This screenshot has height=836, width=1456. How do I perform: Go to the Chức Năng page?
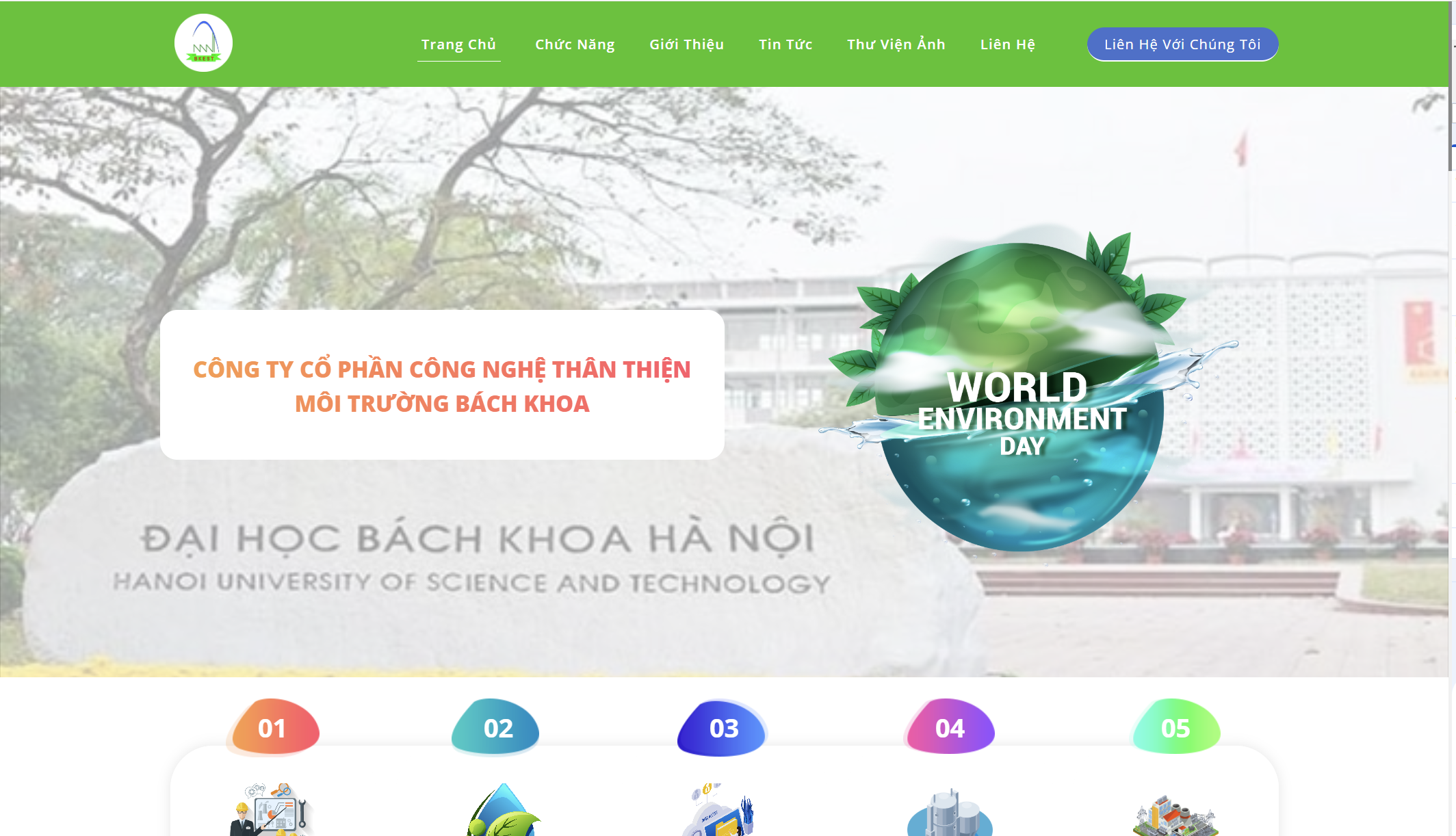pos(575,44)
